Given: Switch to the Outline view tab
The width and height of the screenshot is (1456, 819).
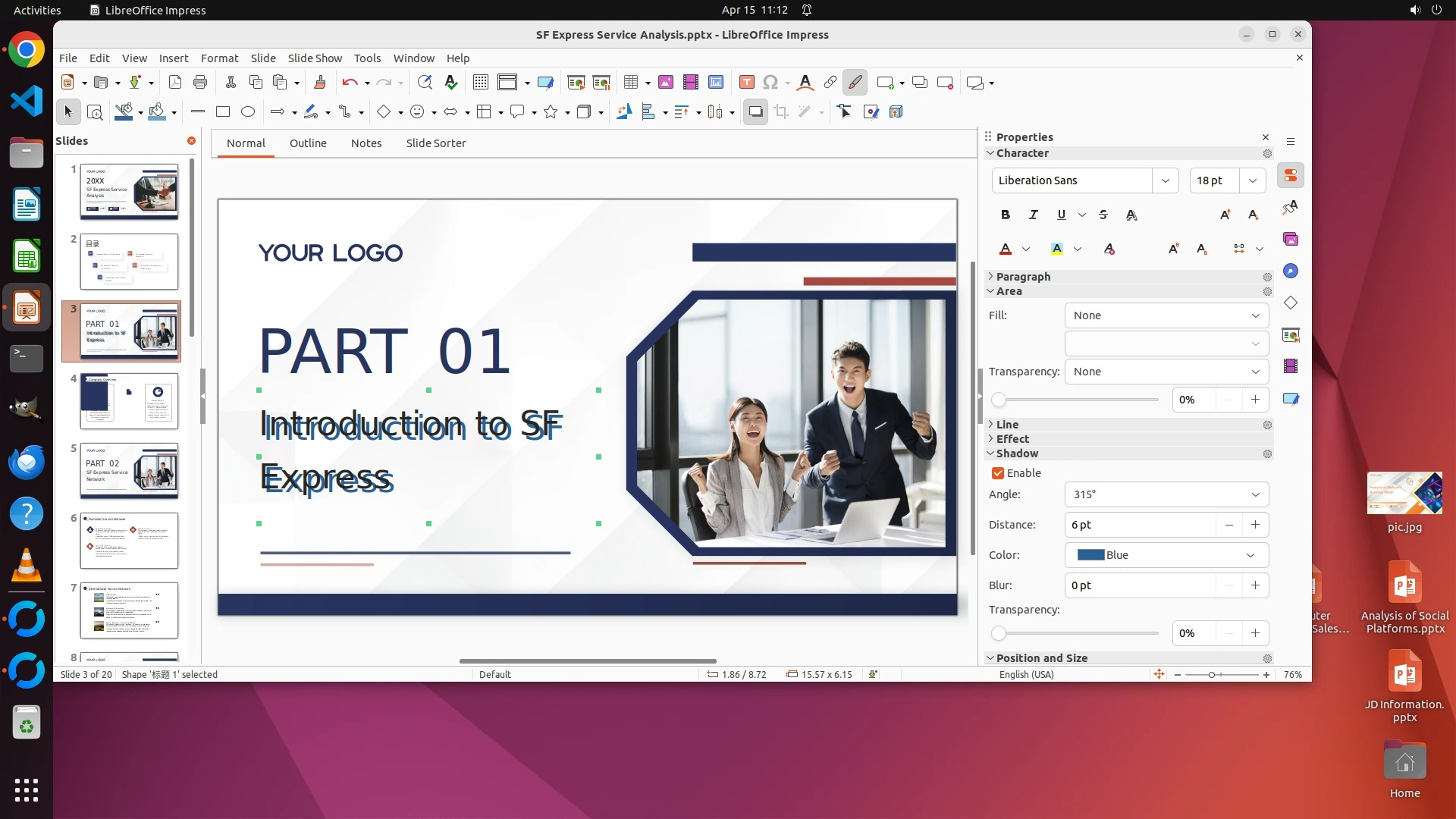Looking at the screenshot, I should 308,143.
